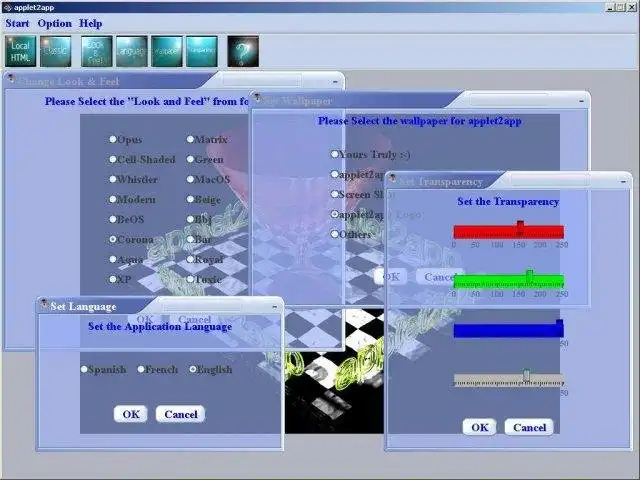Select the Opus look and feel
Viewport: 640px width, 480px height.
(126, 140)
